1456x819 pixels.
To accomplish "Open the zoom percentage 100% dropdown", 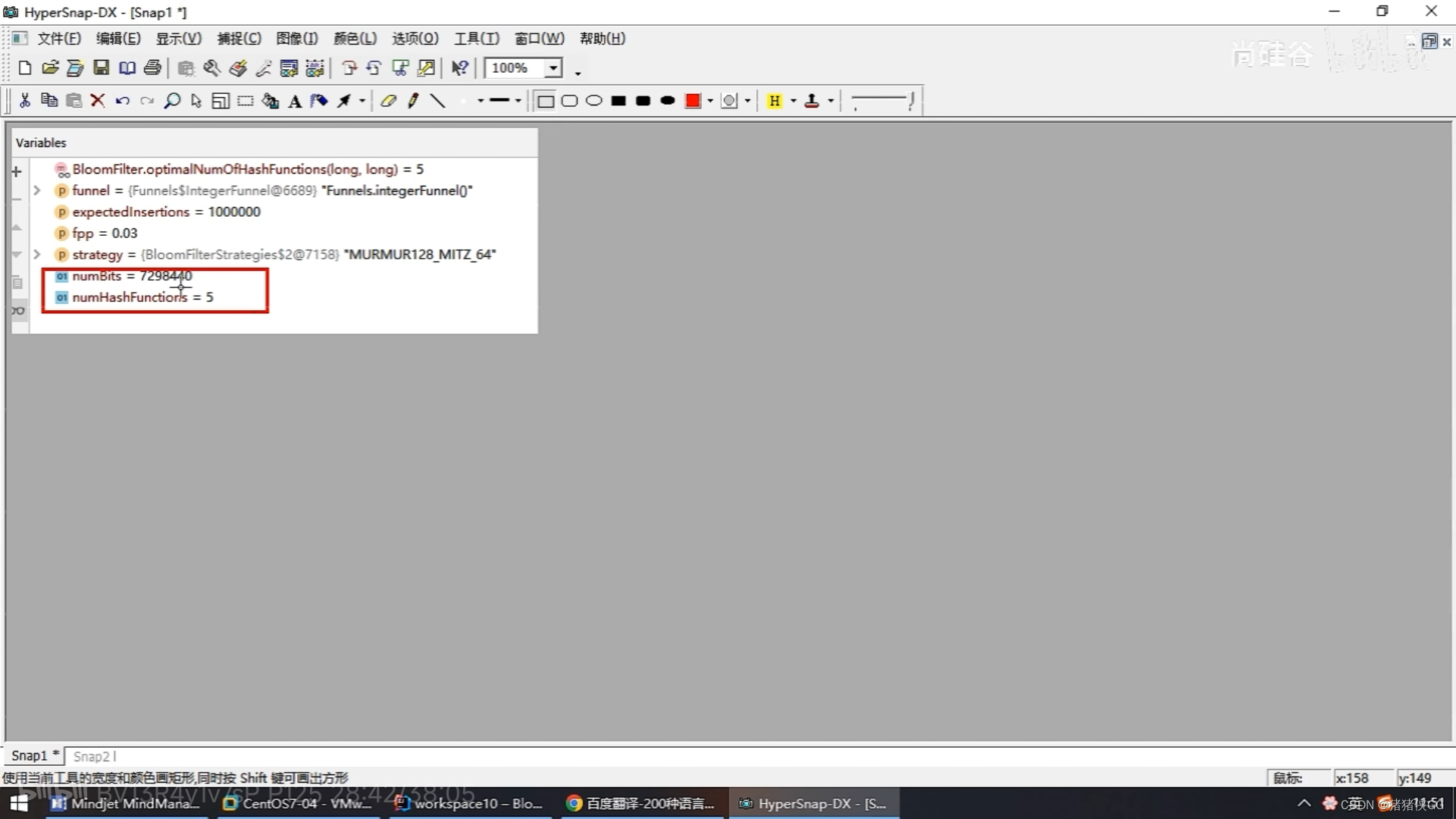I will [554, 68].
